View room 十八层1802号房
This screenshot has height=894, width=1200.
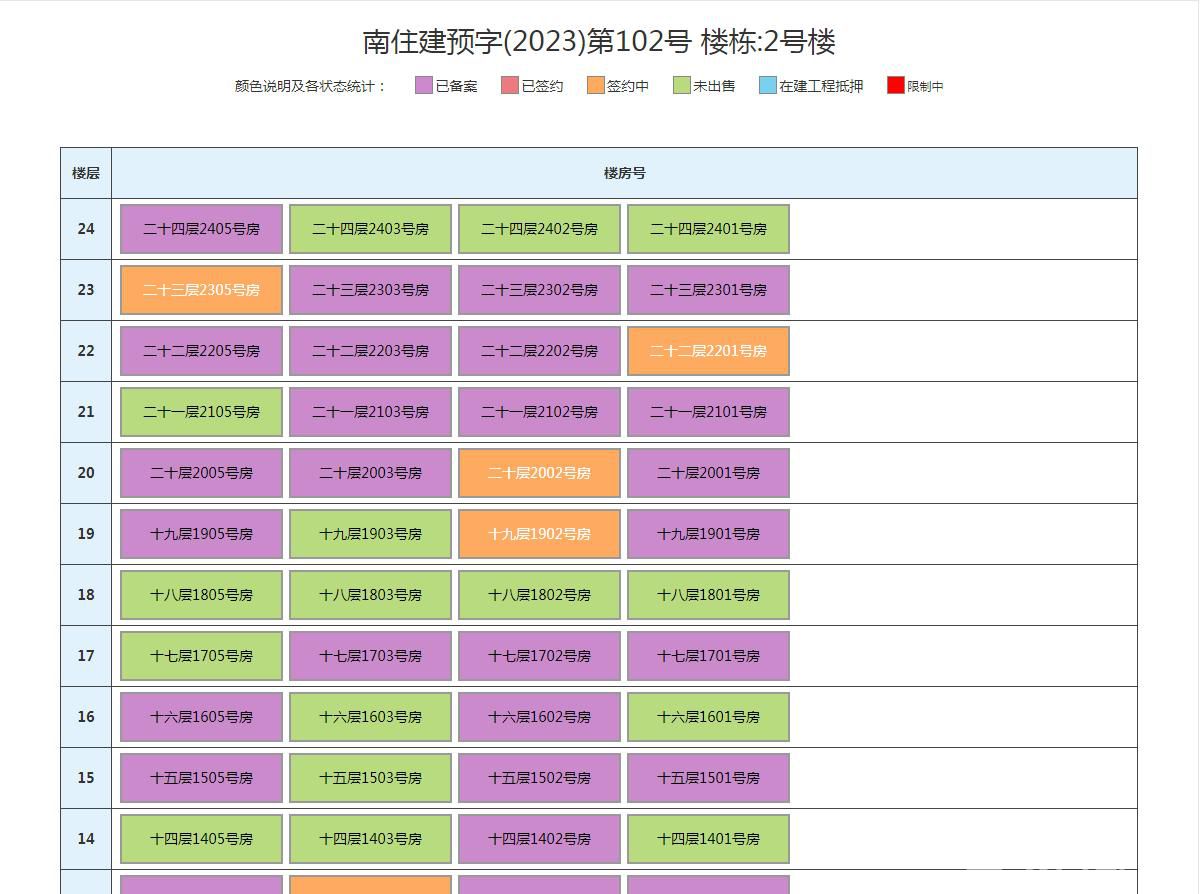pos(539,595)
